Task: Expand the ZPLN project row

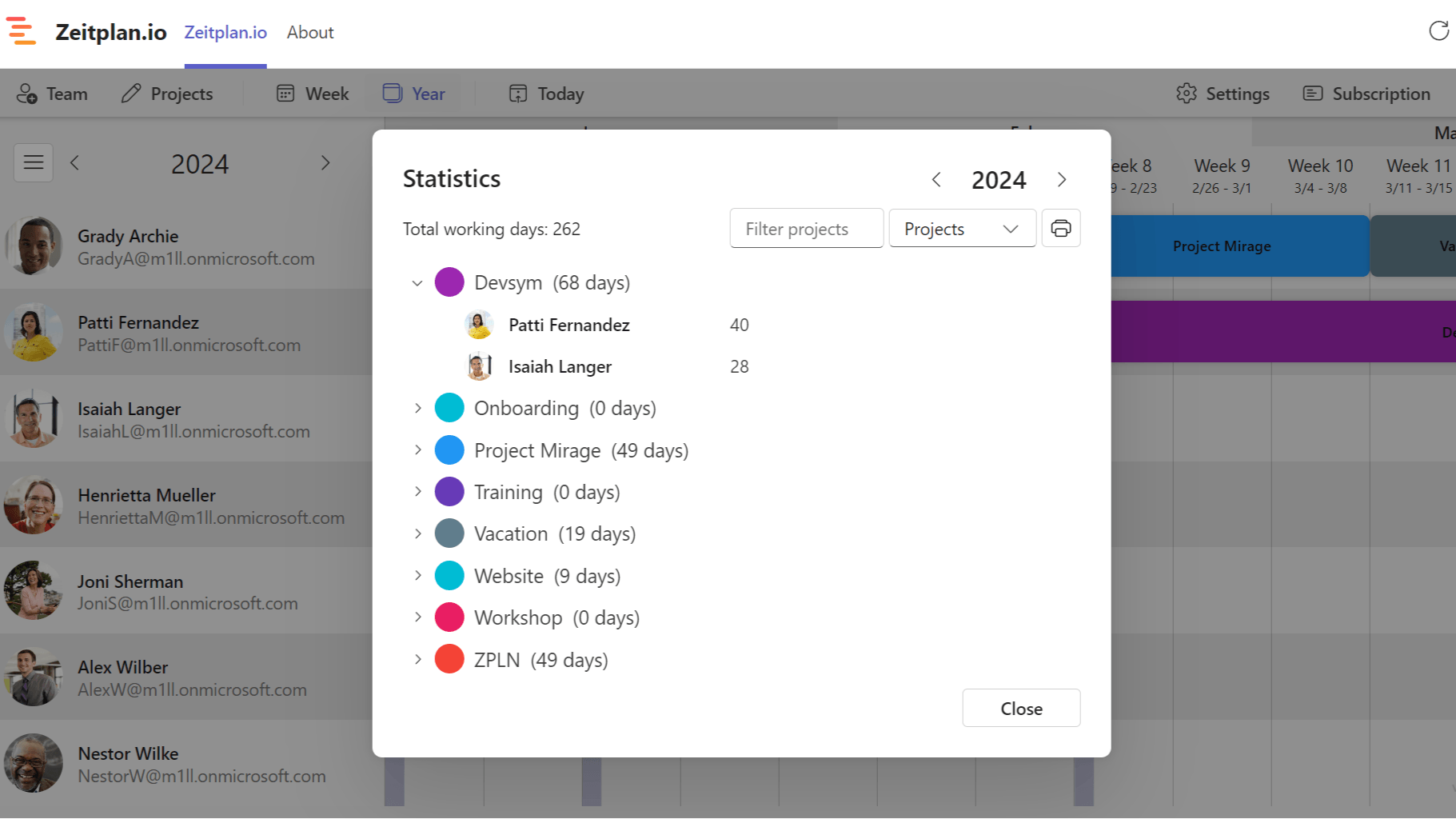Action: pos(417,660)
